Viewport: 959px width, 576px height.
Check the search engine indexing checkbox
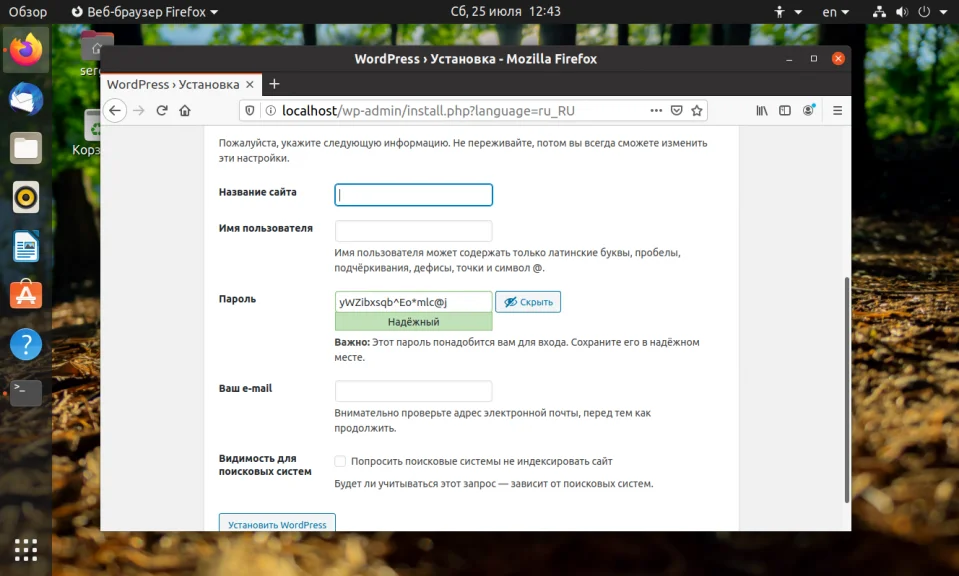pyautogui.click(x=340, y=461)
